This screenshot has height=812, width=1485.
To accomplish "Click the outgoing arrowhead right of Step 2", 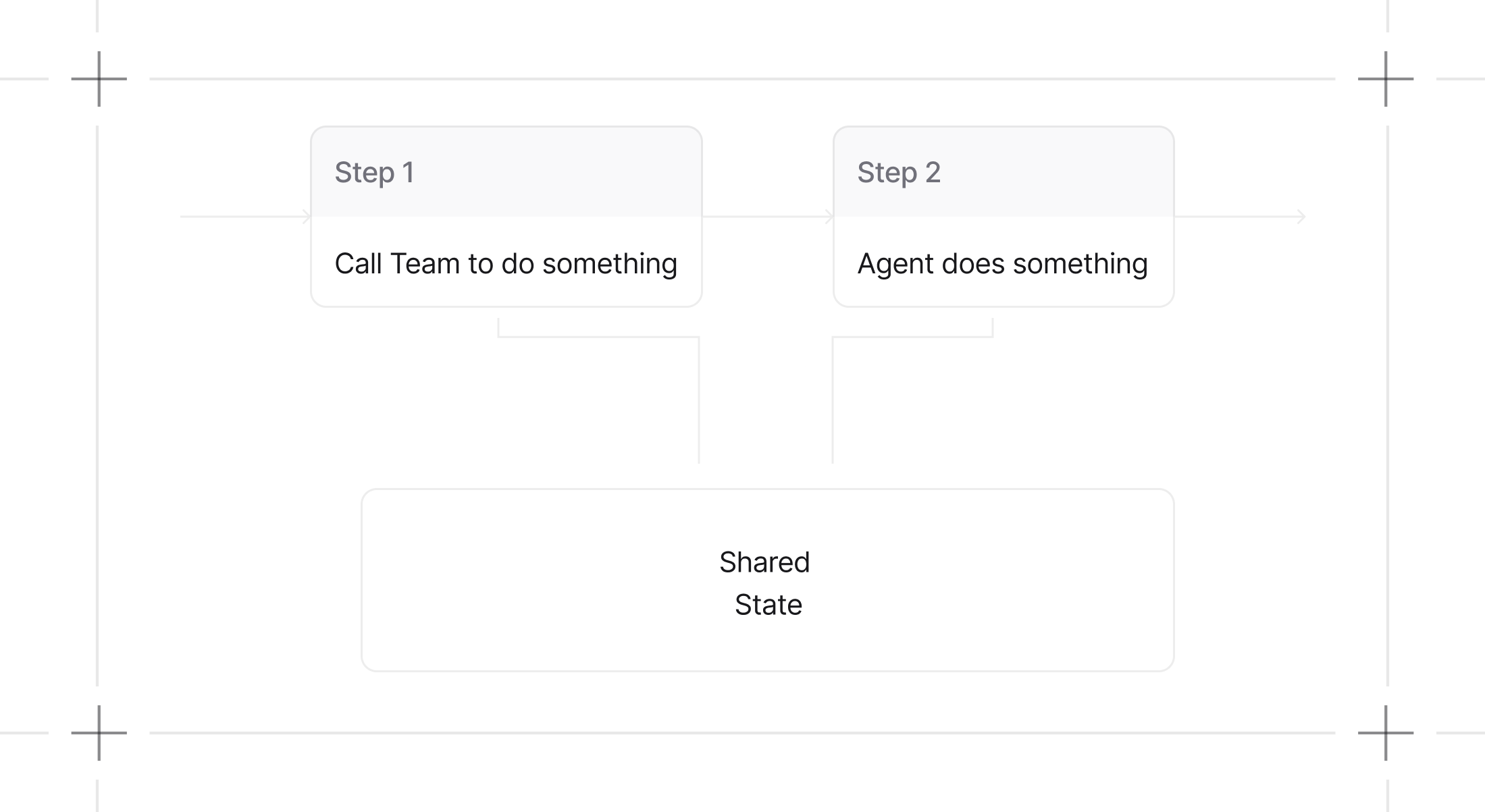I will (x=1301, y=217).
